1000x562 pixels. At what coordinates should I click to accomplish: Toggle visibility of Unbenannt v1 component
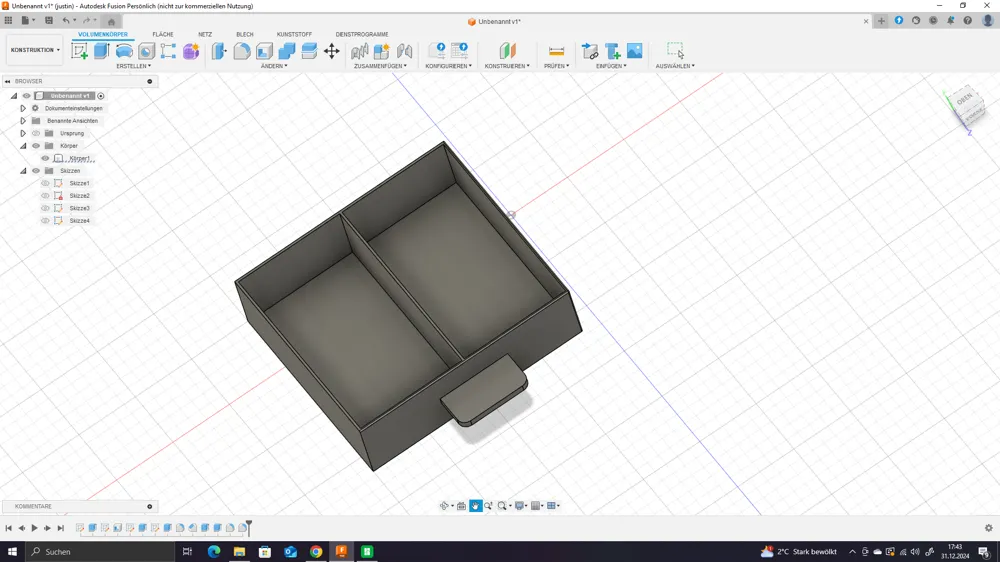[x=27, y=96]
